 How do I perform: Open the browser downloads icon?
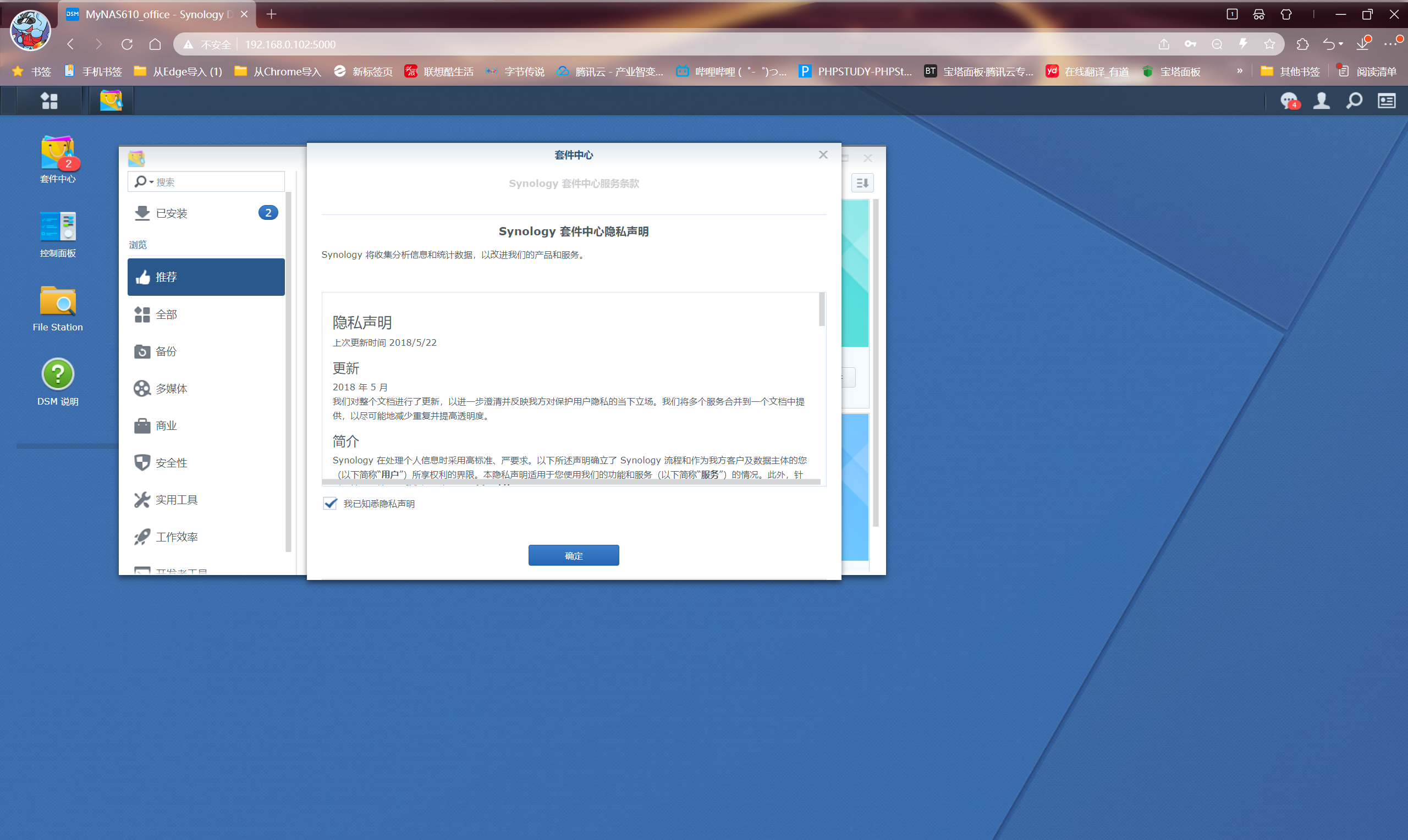(x=1363, y=44)
